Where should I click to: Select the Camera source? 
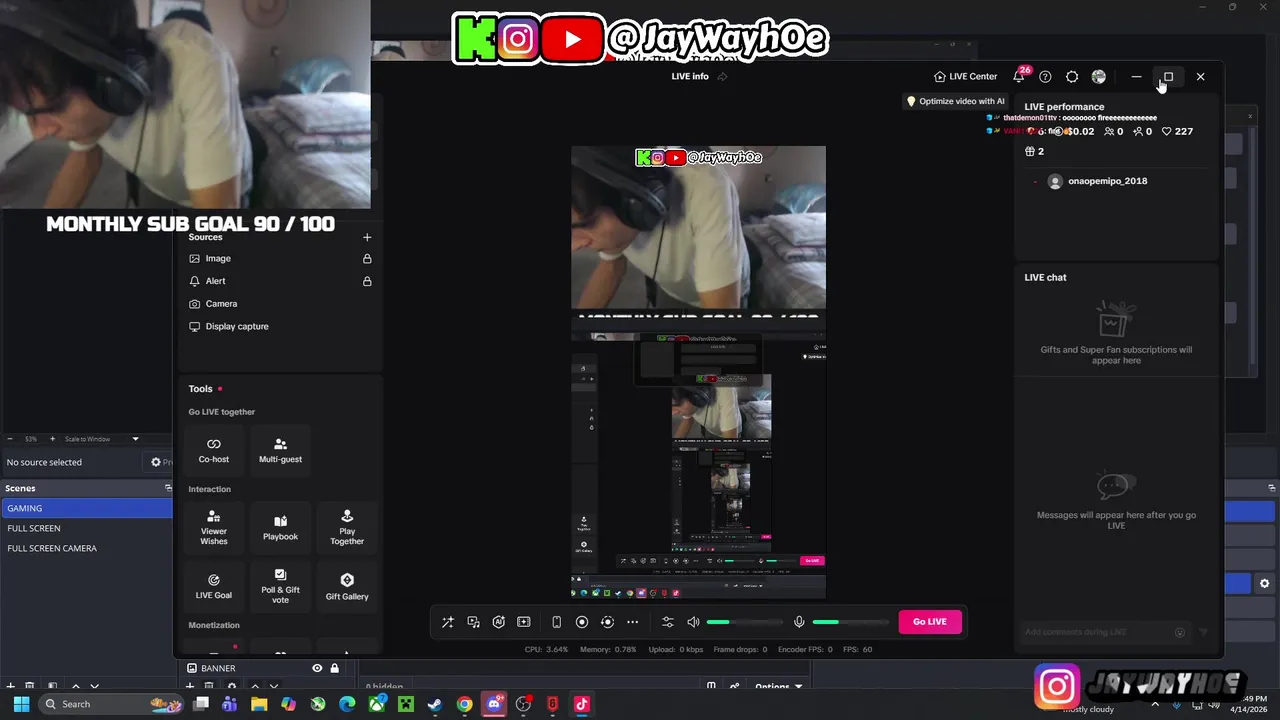(221, 304)
